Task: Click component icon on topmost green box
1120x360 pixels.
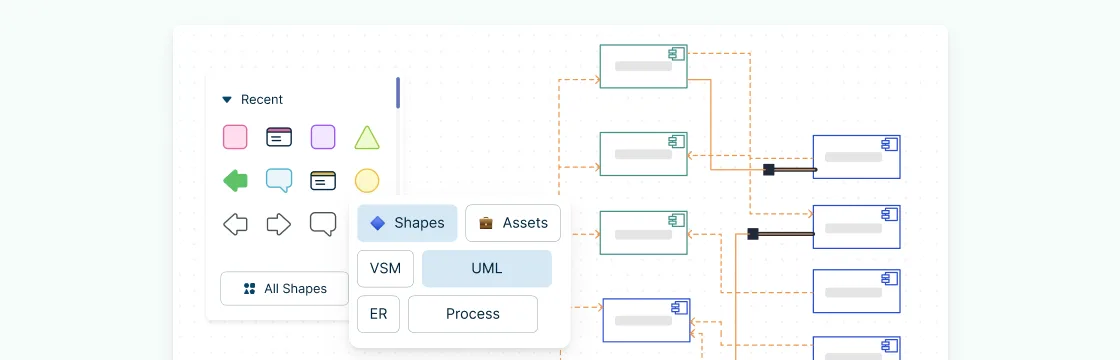Action: (676, 54)
